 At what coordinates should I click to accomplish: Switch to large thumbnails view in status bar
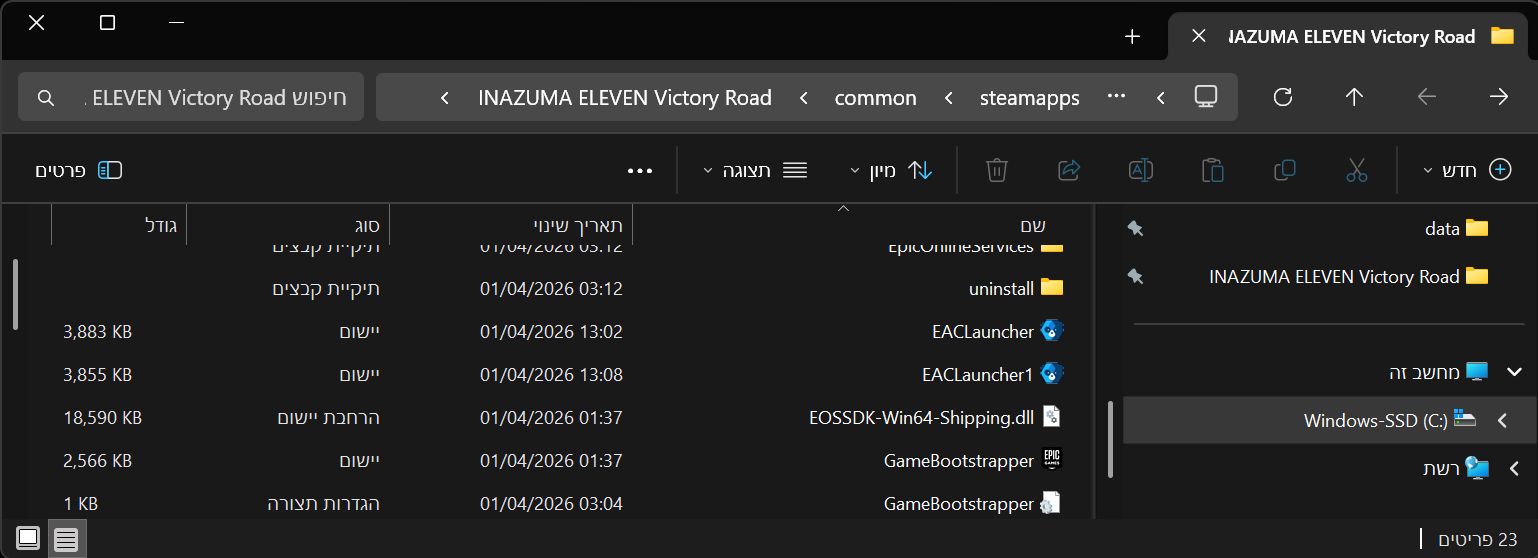click(28, 540)
